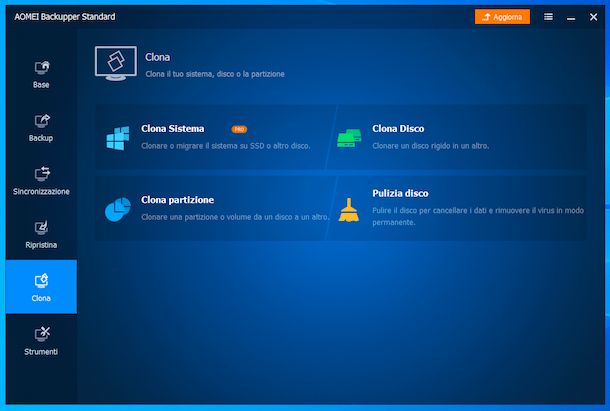Minimize the AOMEI Backupper window

point(571,18)
